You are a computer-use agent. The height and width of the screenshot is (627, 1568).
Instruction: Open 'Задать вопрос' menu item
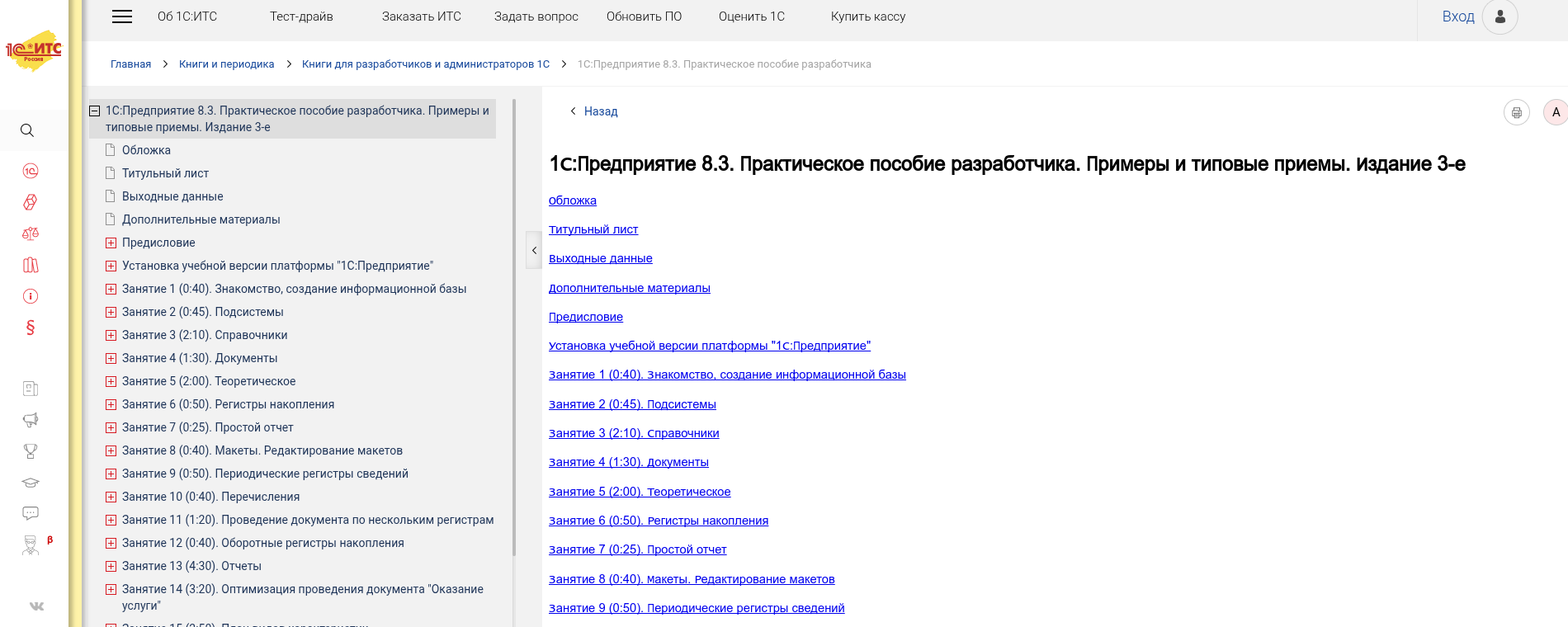(x=536, y=16)
